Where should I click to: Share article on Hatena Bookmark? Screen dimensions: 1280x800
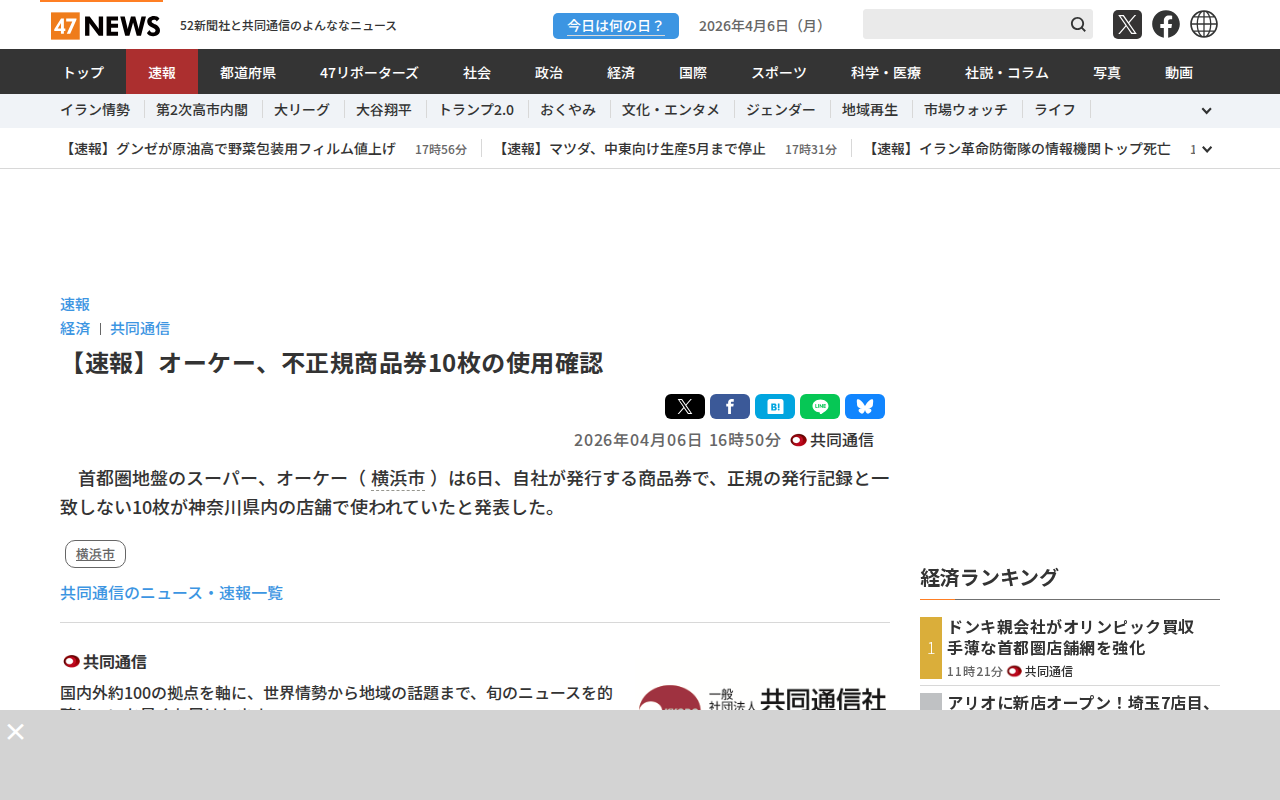[x=775, y=407]
